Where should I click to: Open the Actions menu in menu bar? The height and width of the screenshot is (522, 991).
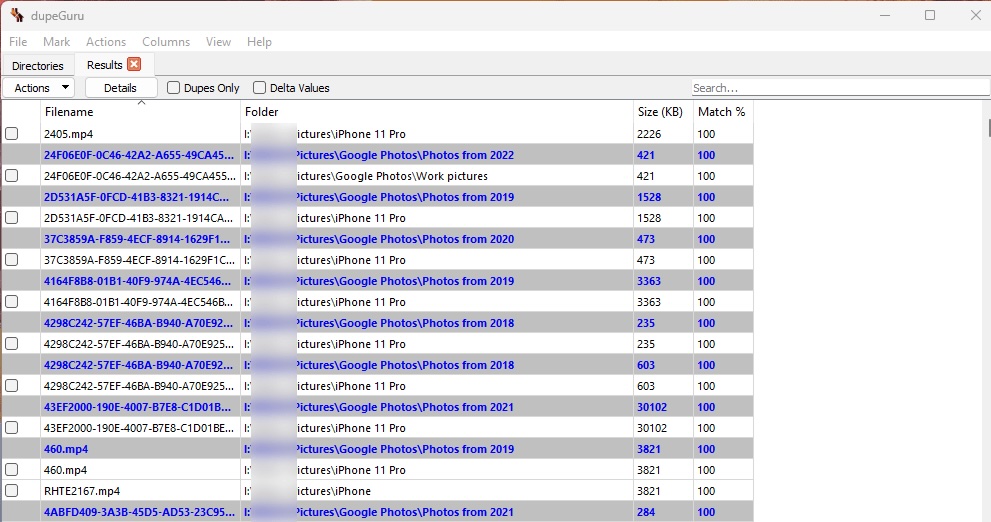point(106,42)
